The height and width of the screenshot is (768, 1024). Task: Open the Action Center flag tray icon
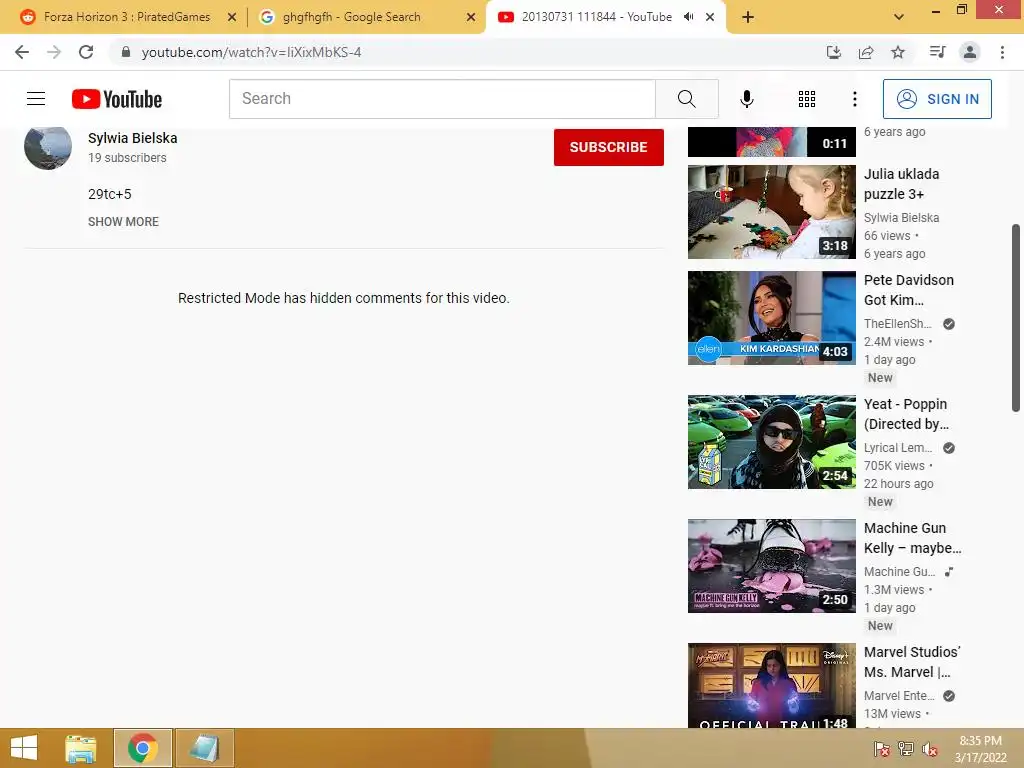click(x=882, y=748)
